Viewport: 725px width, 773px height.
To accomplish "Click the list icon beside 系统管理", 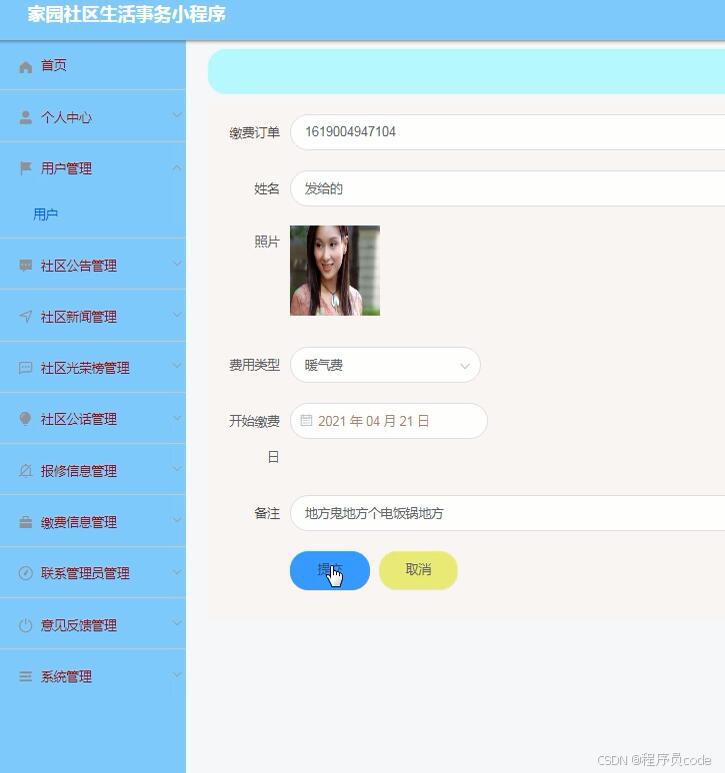I will (x=26, y=676).
